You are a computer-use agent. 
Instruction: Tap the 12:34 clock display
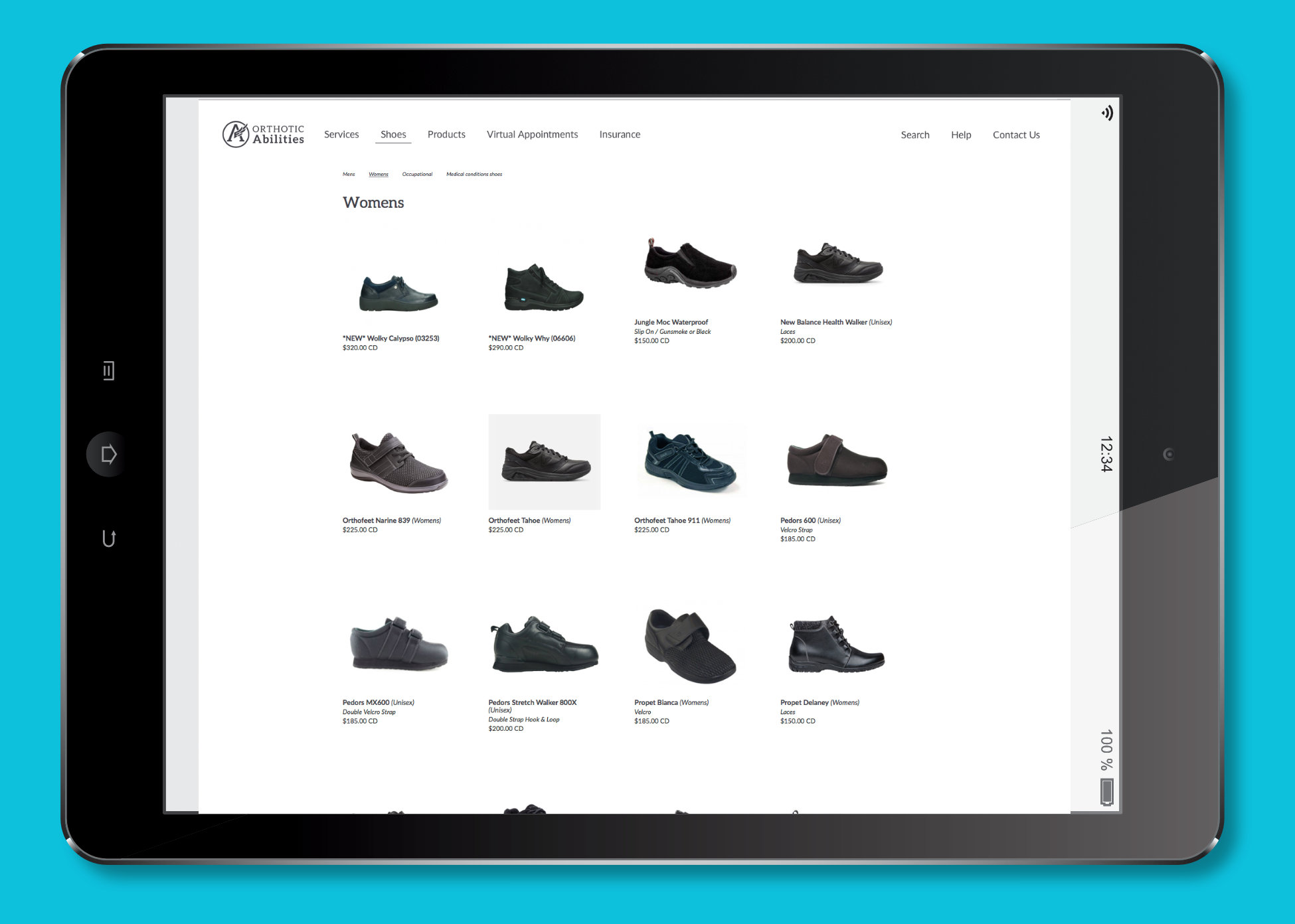1106,454
